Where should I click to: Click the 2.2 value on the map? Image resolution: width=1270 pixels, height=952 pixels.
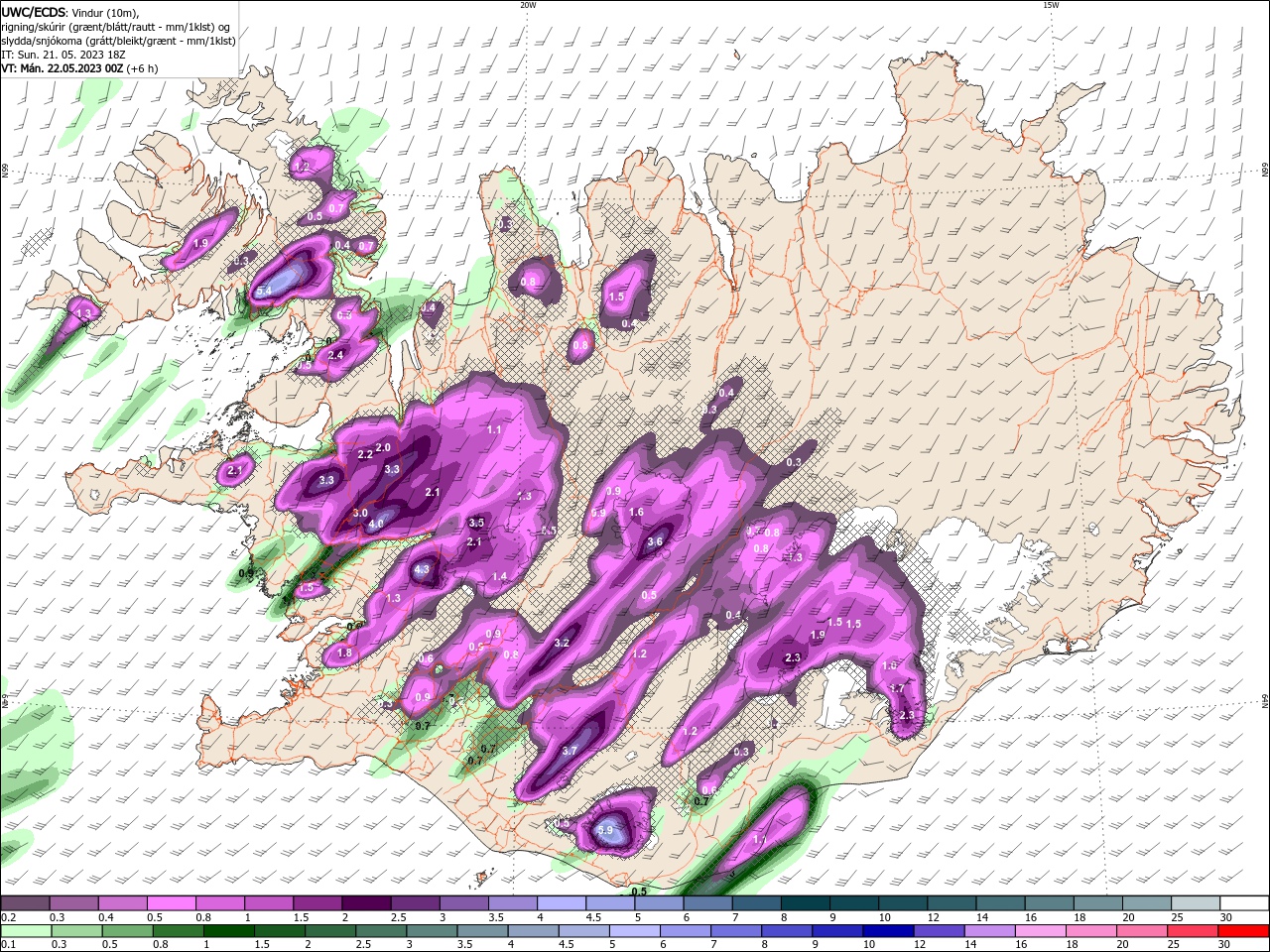click(x=364, y=455)
